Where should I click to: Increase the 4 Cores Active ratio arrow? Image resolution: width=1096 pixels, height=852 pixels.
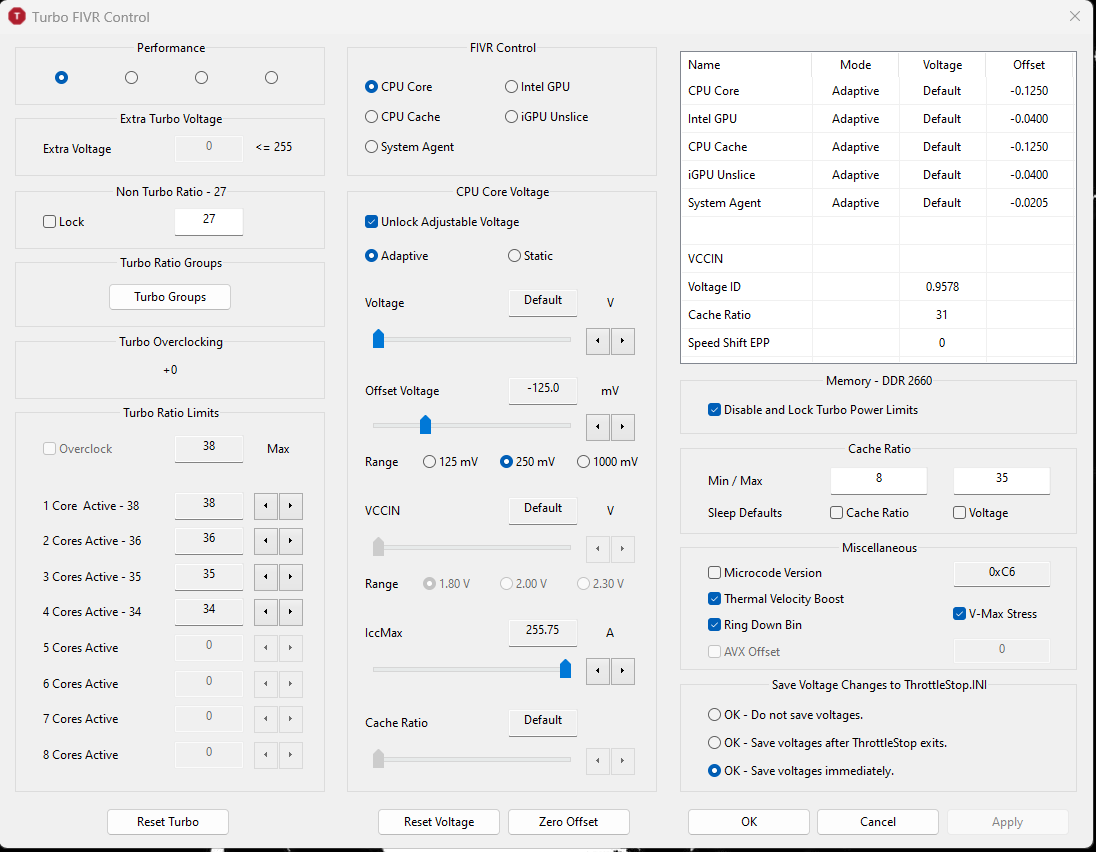[x=291, y=612]
